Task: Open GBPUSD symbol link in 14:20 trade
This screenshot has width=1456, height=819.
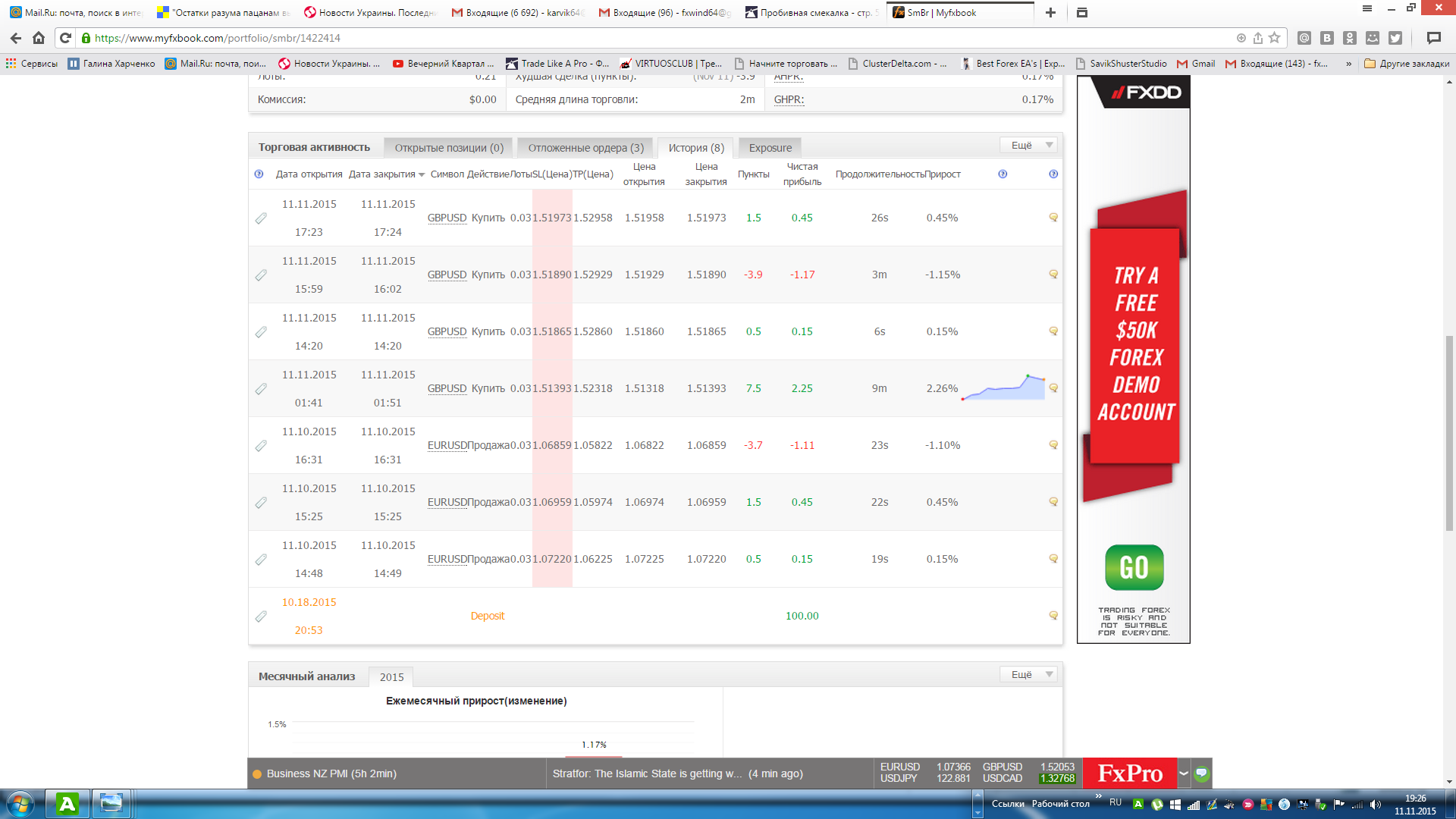Action: [x=447, y=331]
